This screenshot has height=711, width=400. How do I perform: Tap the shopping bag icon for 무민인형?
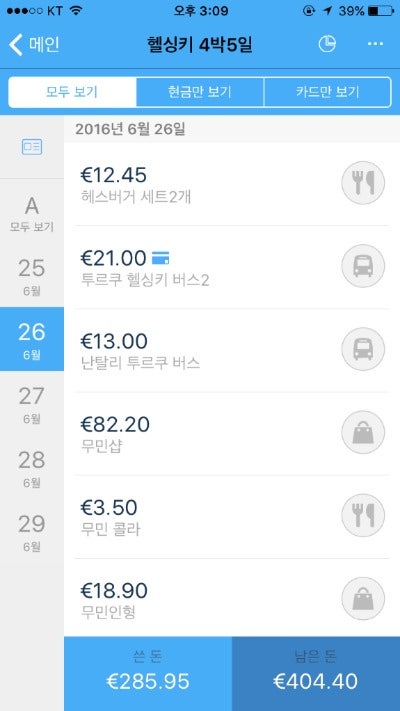[x=363, y=598]
